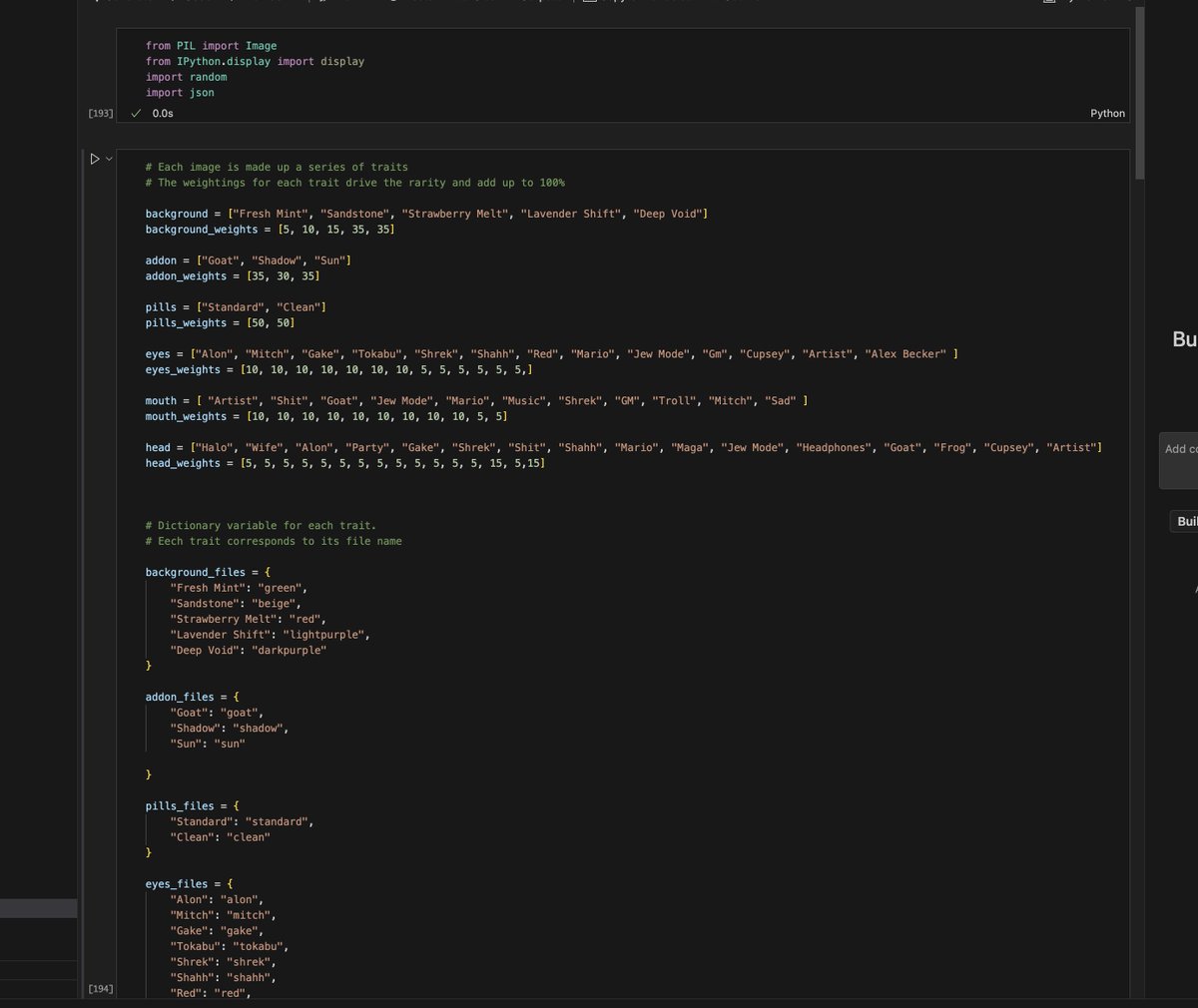Click the '"Gake": "gake"' entry
The width and height of the screenshot is (1198, 1008).
point(218,931)
